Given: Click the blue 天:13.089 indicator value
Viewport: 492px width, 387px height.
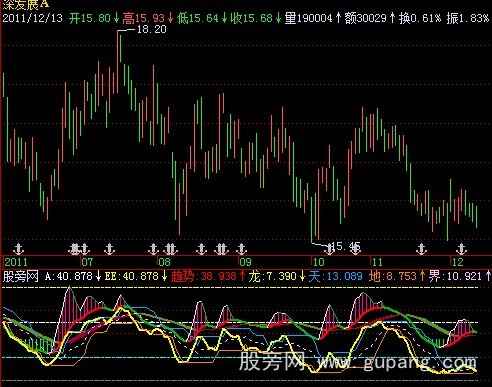Looking at the screenshot, I should [335, 276].
